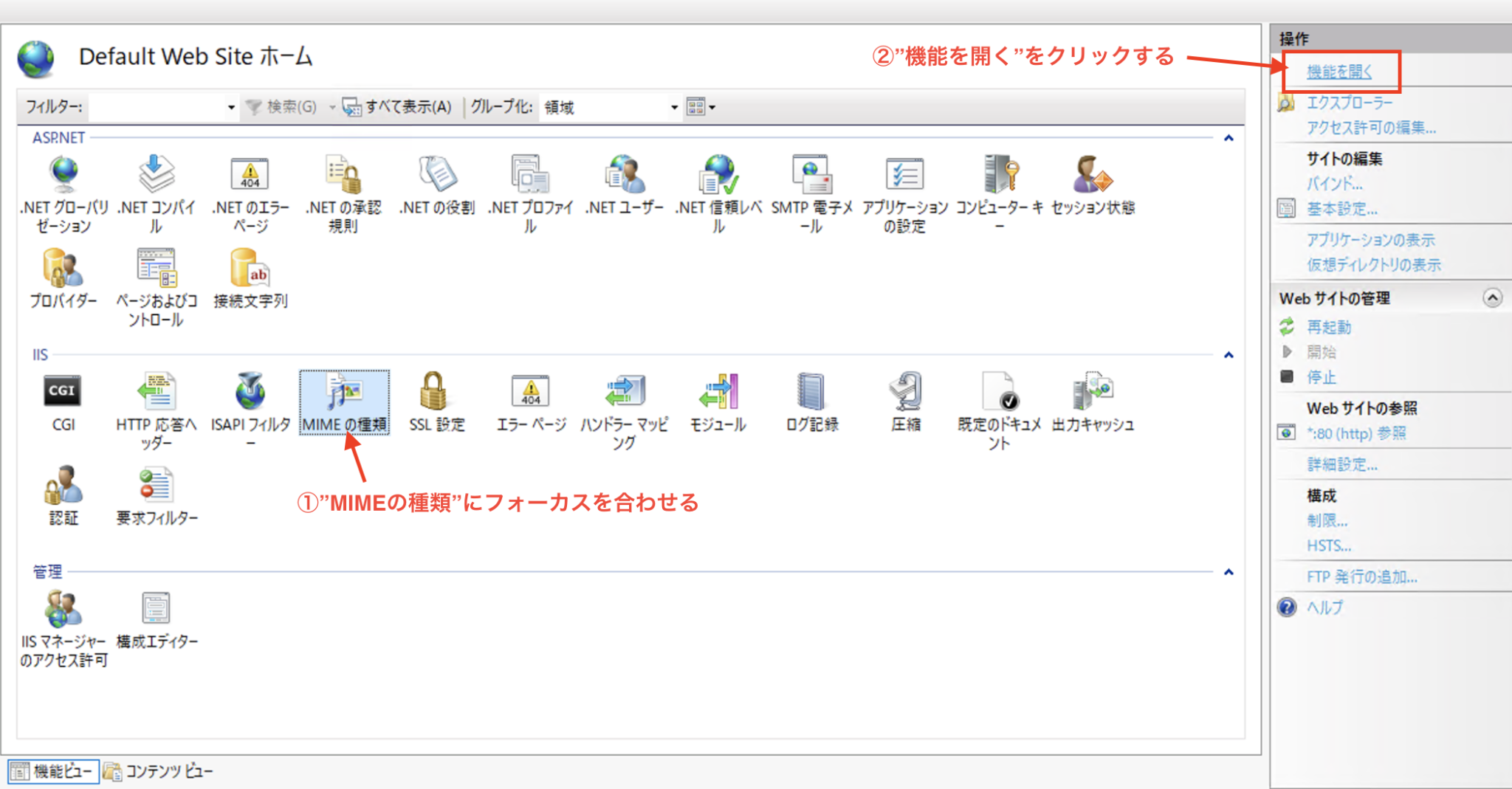
Task: Collapse the Web サイトの管理 panel
Action: [x=1493, y=298]
